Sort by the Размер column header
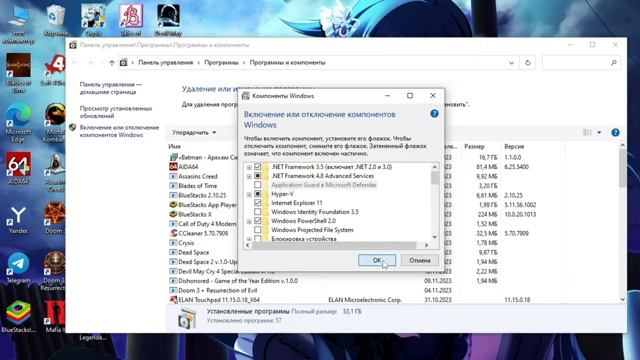640x360 pixels. (x=474, y=146)
